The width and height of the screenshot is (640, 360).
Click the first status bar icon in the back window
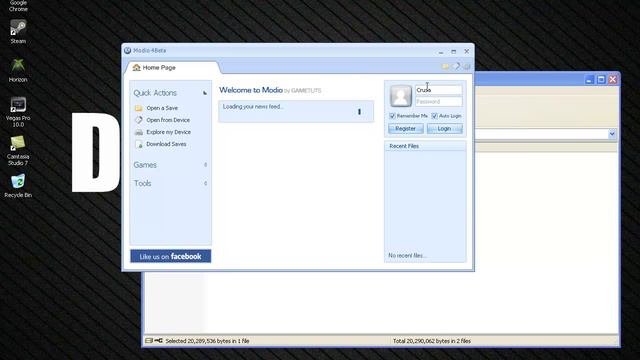click(x=149, y=340)
